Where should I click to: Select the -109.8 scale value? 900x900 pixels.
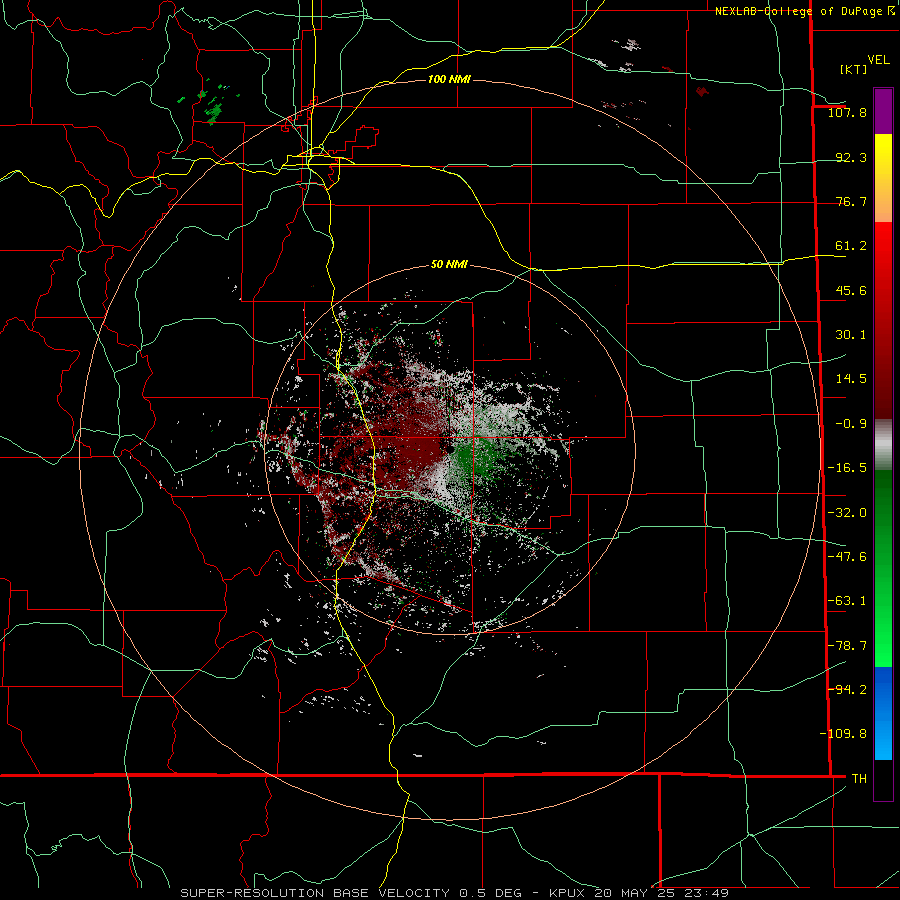(843, 734)
